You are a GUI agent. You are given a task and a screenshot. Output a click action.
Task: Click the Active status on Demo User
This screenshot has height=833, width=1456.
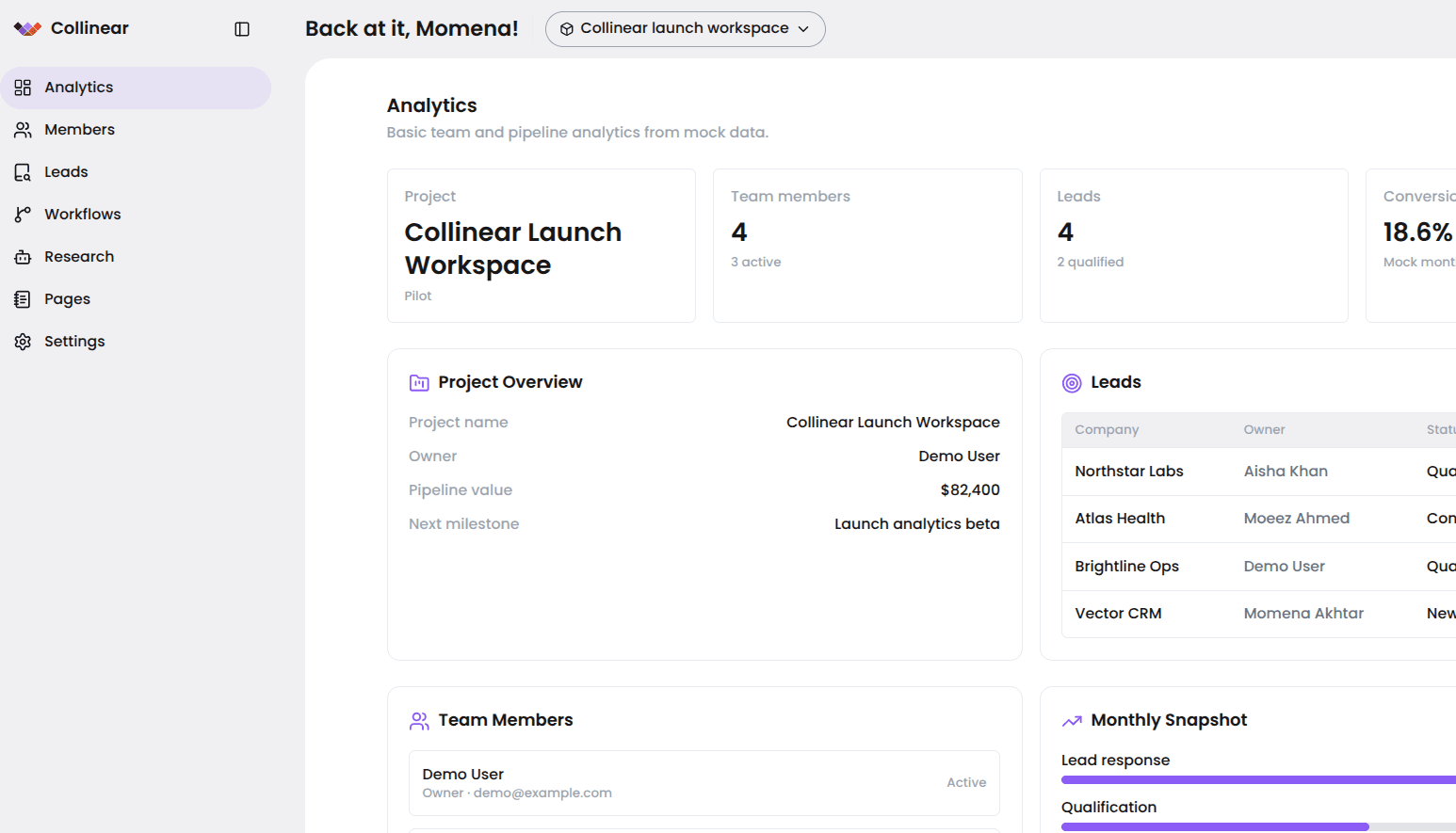966,782
